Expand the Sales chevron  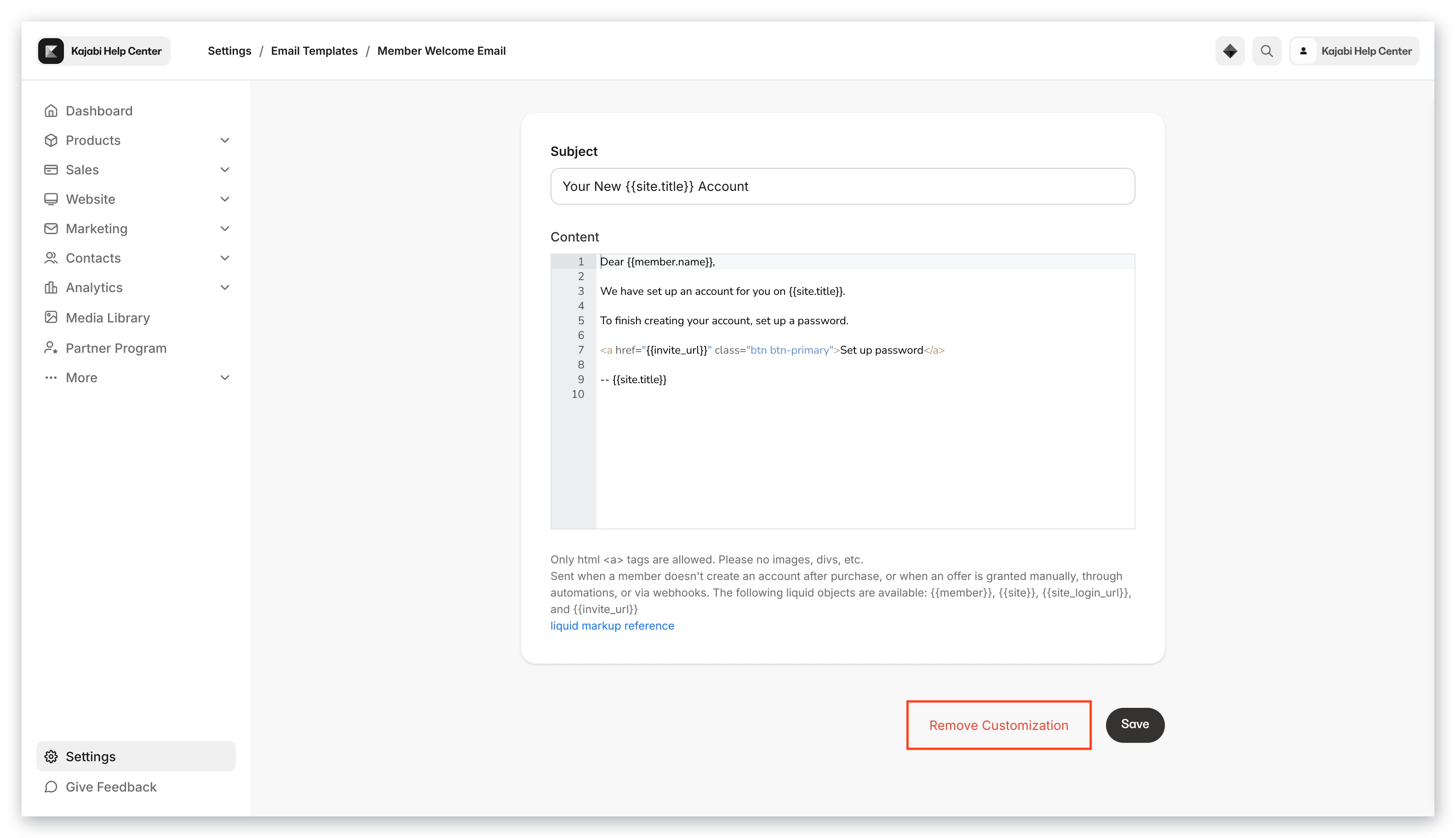click(x=224, y=169)
